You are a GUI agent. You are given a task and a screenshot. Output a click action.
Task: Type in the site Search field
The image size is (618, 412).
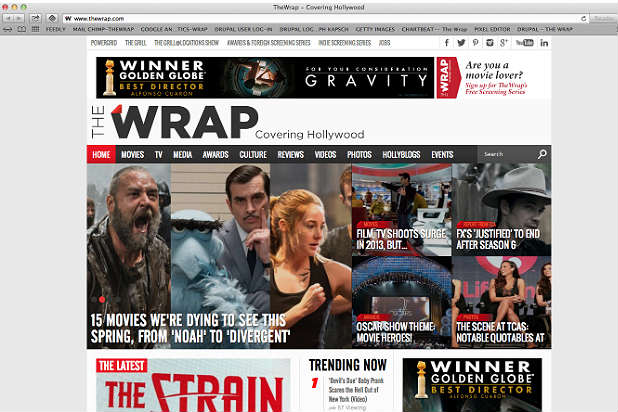click(507, 155)
